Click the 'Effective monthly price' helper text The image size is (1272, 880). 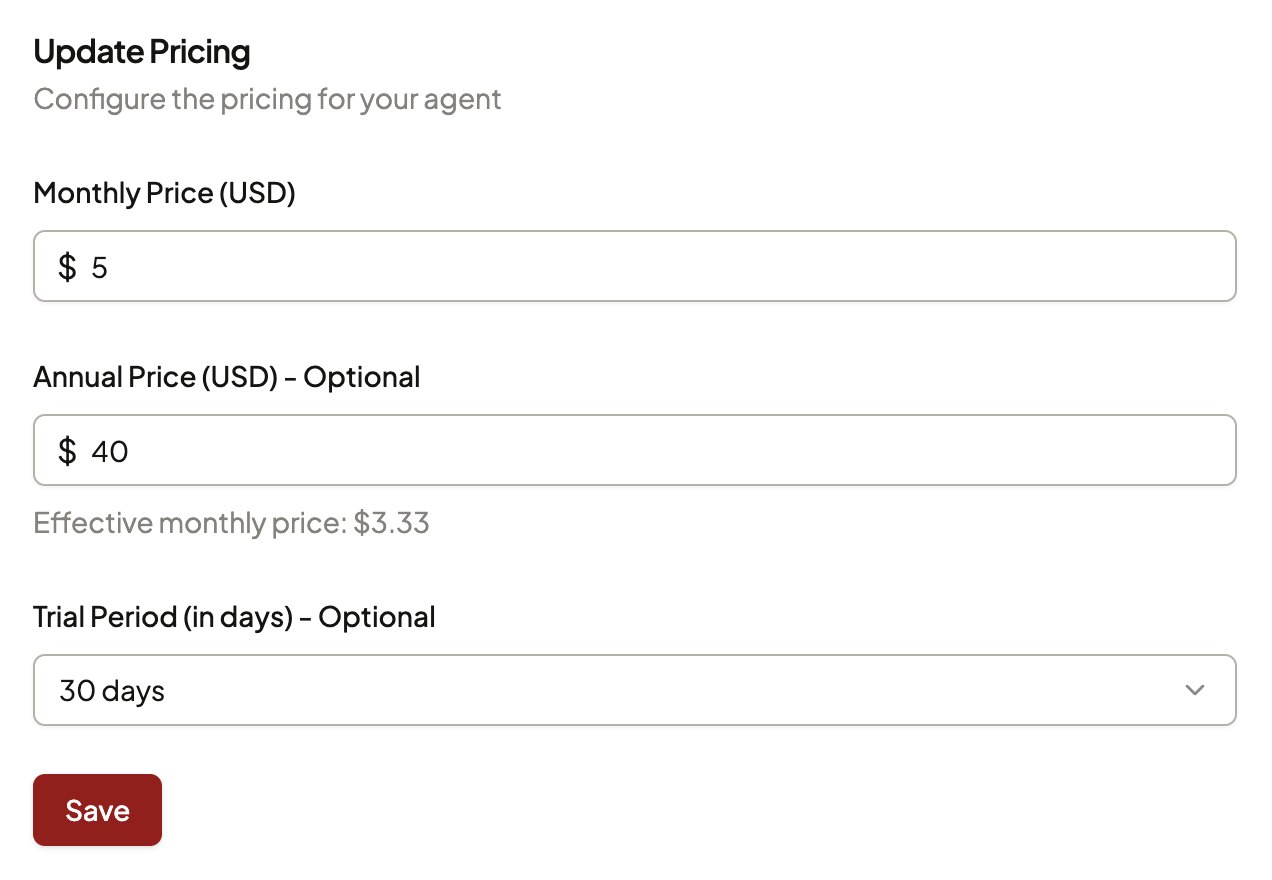point(189,523)
